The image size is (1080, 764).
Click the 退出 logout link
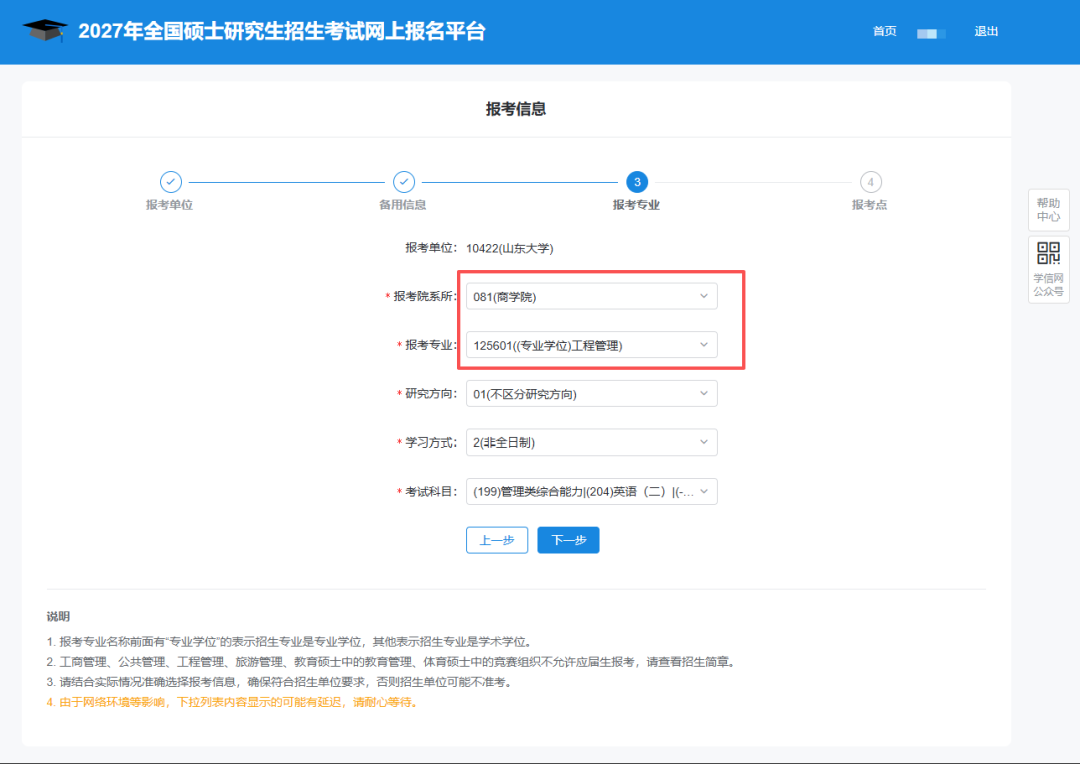[986, 31]
